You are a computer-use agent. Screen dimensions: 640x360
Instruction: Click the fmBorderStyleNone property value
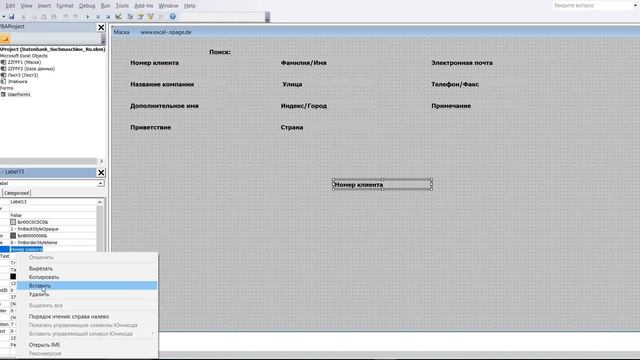click(53, 242)
